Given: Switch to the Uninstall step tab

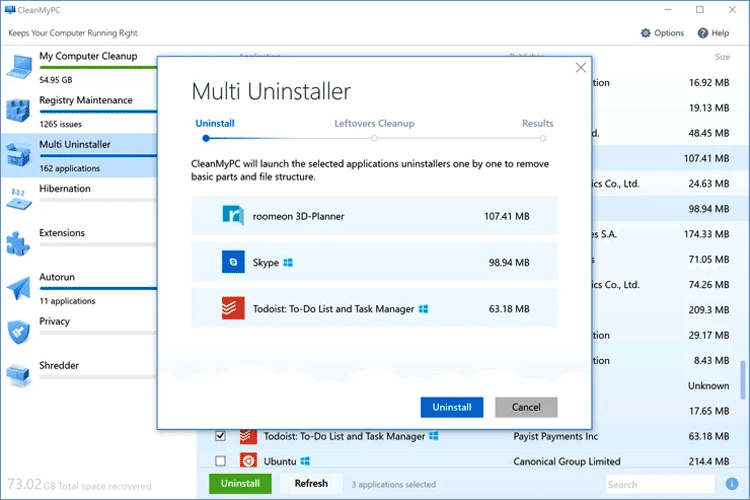Looking at the screenshot, I should [x=215, y=123].
